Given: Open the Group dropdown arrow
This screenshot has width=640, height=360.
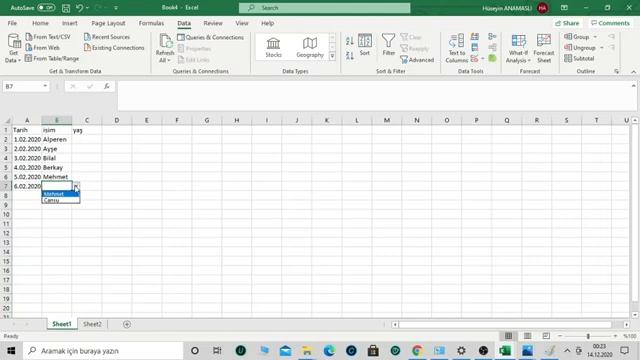Looking at the screenshot, I should (x=595, y=37).
